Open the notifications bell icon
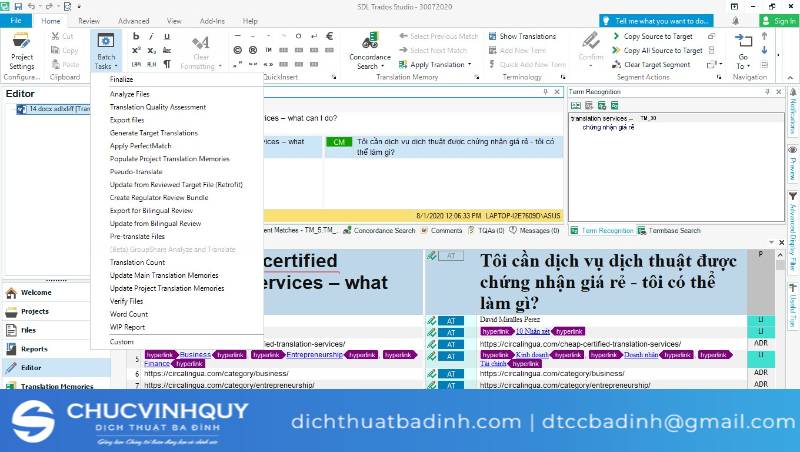The image size is (800, 452). click(x=735, y=21)
